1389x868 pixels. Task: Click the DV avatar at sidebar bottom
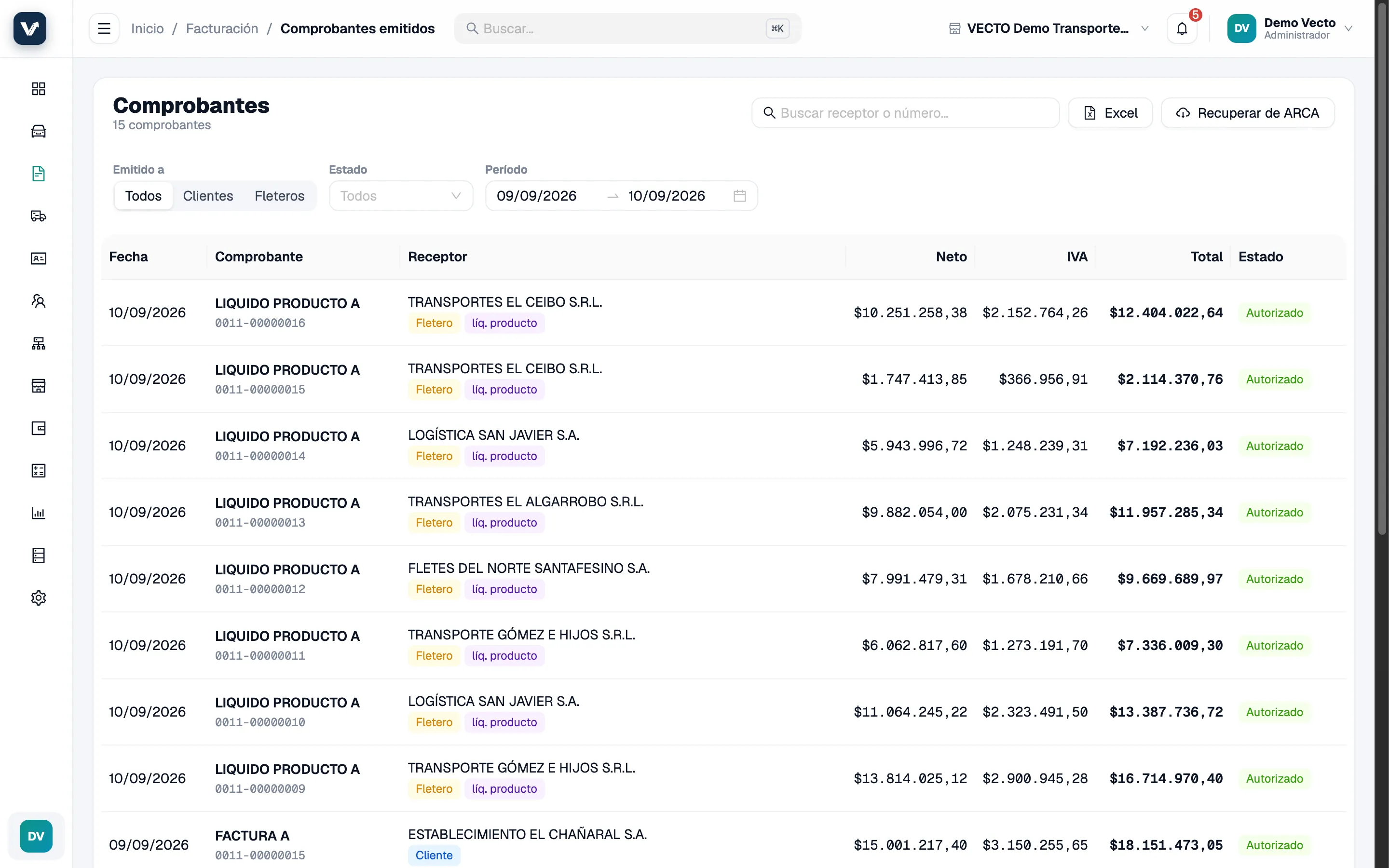(36, 836)
